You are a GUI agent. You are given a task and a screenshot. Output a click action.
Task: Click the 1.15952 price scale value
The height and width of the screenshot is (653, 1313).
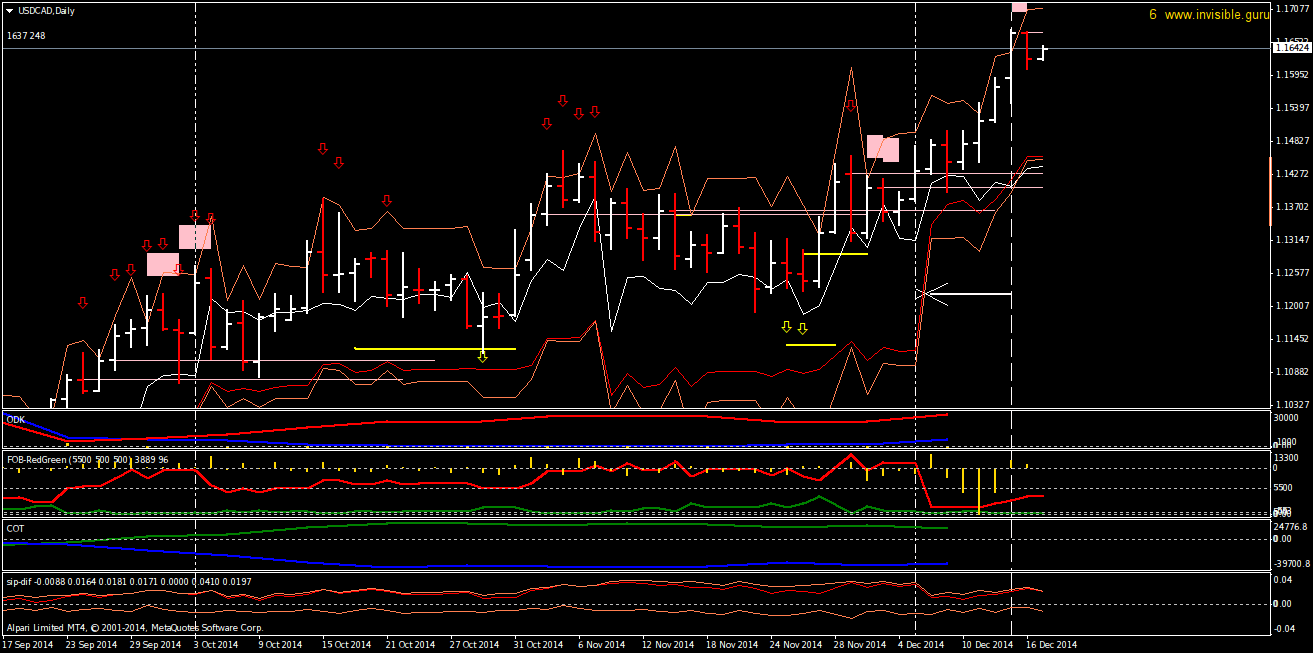(x=1291, y=75)
